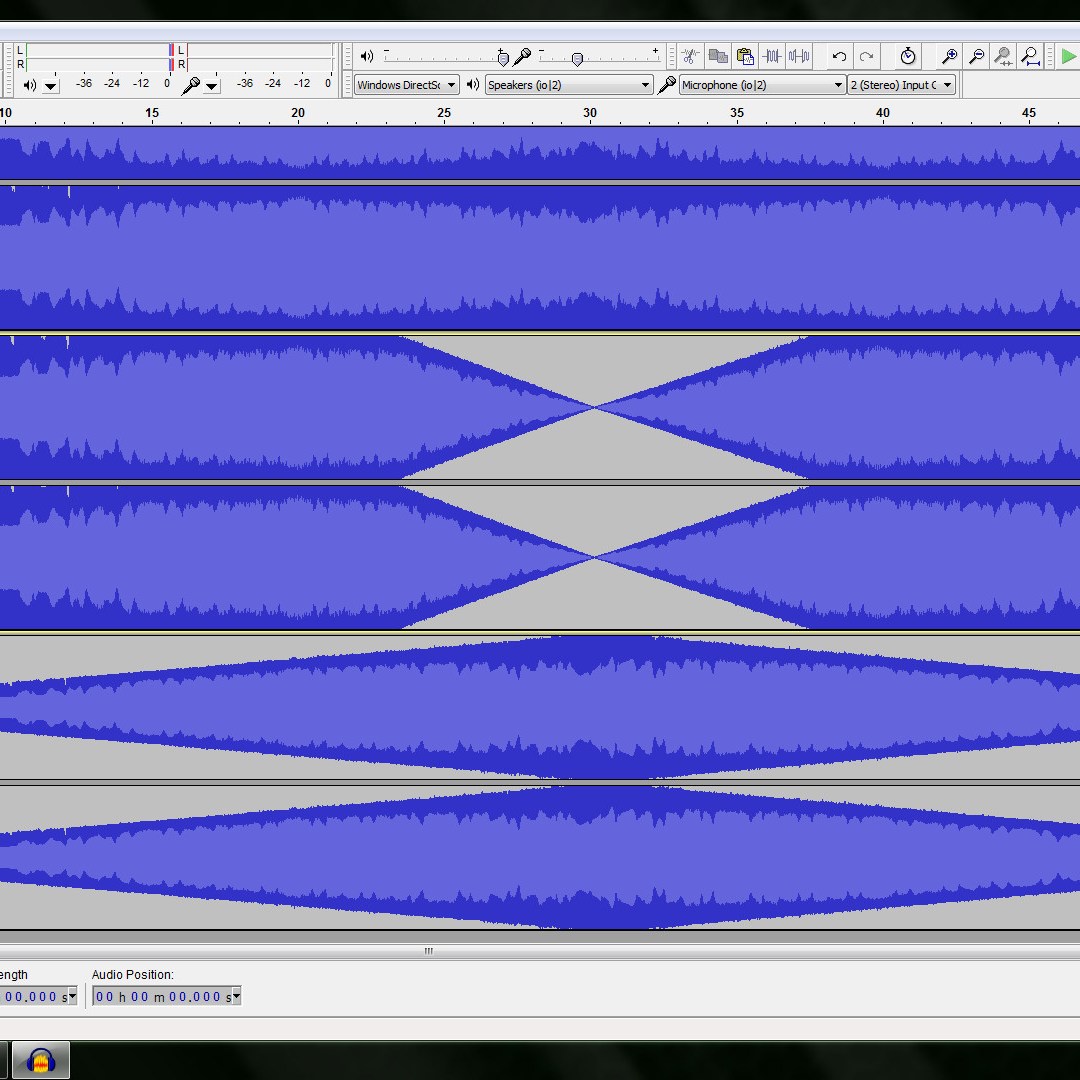Fit entire project in window
Viewport: 1080px width, 1080px height.
tap(1030, 56)
